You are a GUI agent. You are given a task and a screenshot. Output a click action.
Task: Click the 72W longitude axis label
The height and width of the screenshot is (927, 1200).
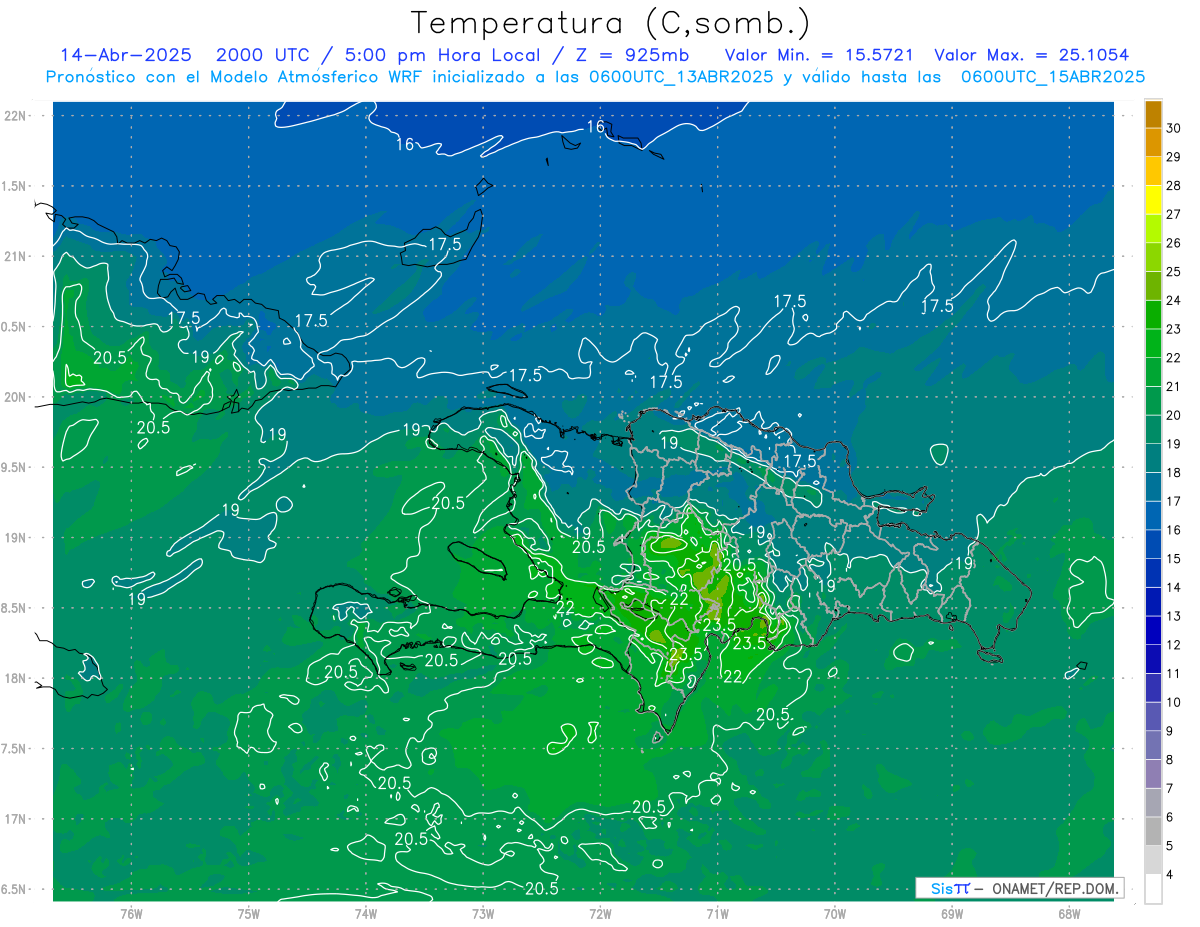[x=600, y=914]
